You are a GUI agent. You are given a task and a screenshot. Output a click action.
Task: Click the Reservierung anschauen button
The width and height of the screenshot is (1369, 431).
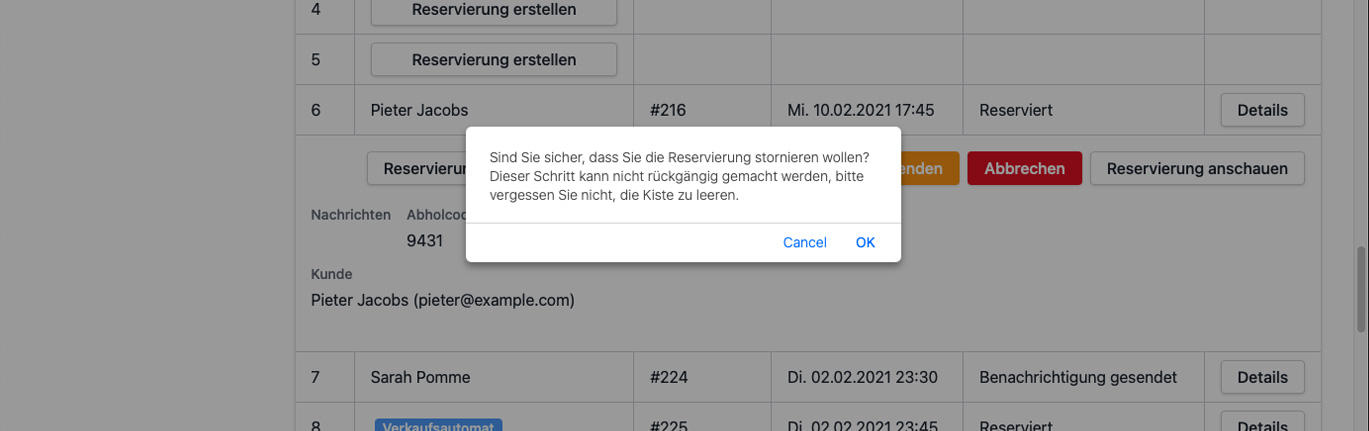pyautogui.click(x=1197, y=169)
